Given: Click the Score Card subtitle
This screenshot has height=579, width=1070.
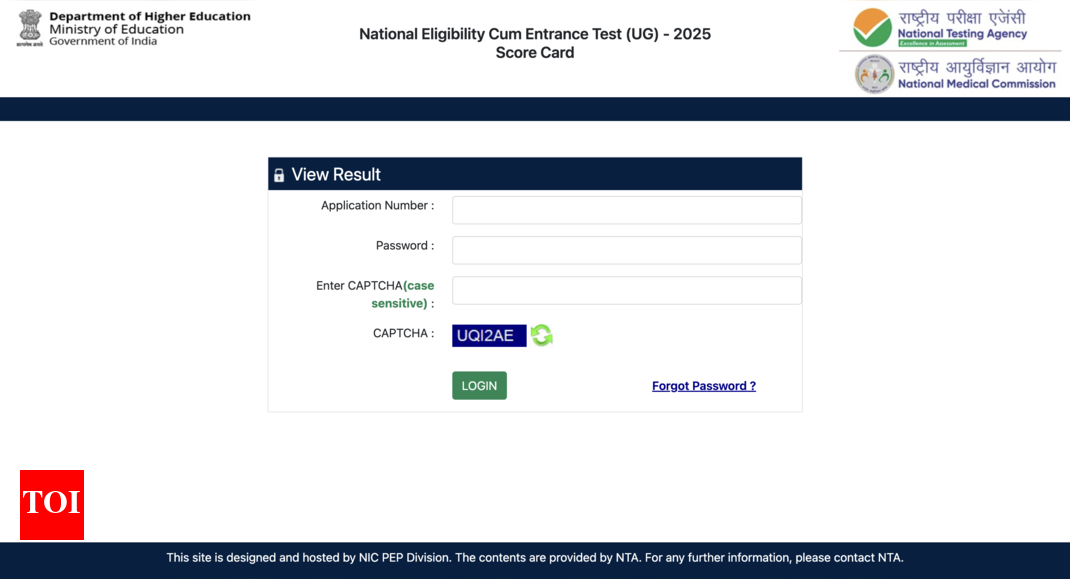Looking at the screenshot, I should 535,53.
